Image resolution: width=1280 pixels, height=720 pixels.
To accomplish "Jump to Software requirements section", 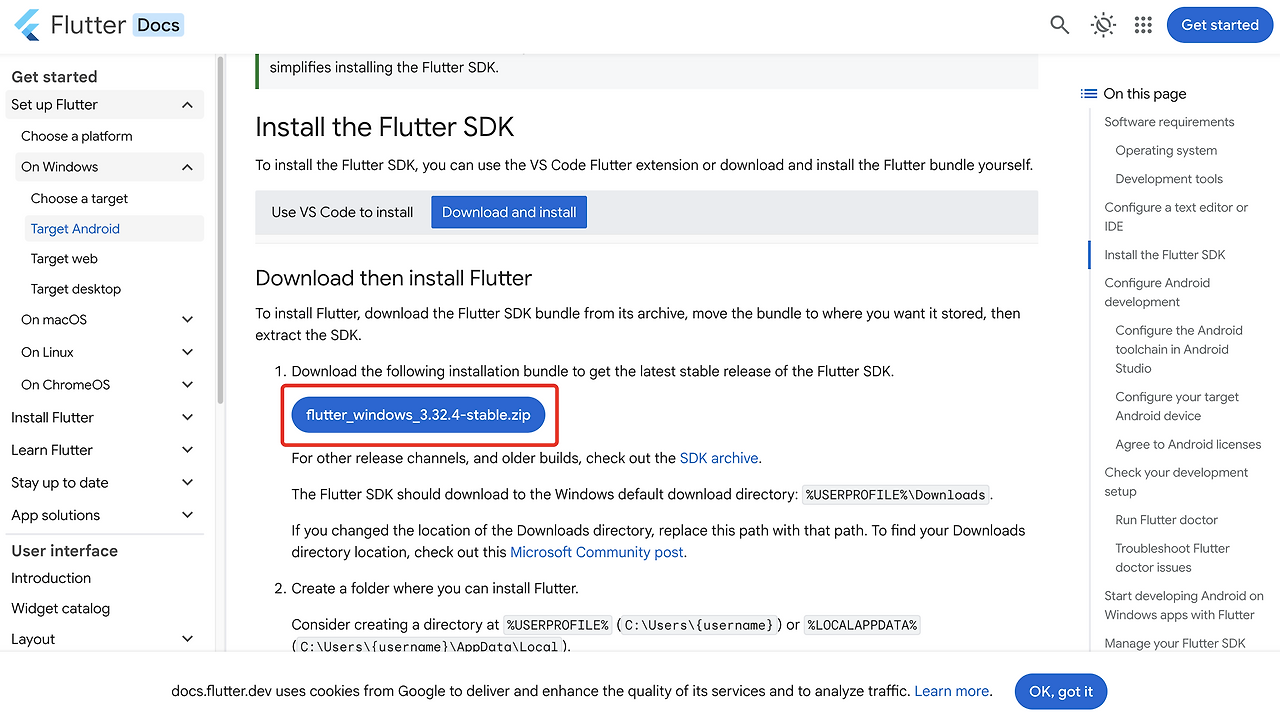I will pyautogui.click(x=1169, y=122).
